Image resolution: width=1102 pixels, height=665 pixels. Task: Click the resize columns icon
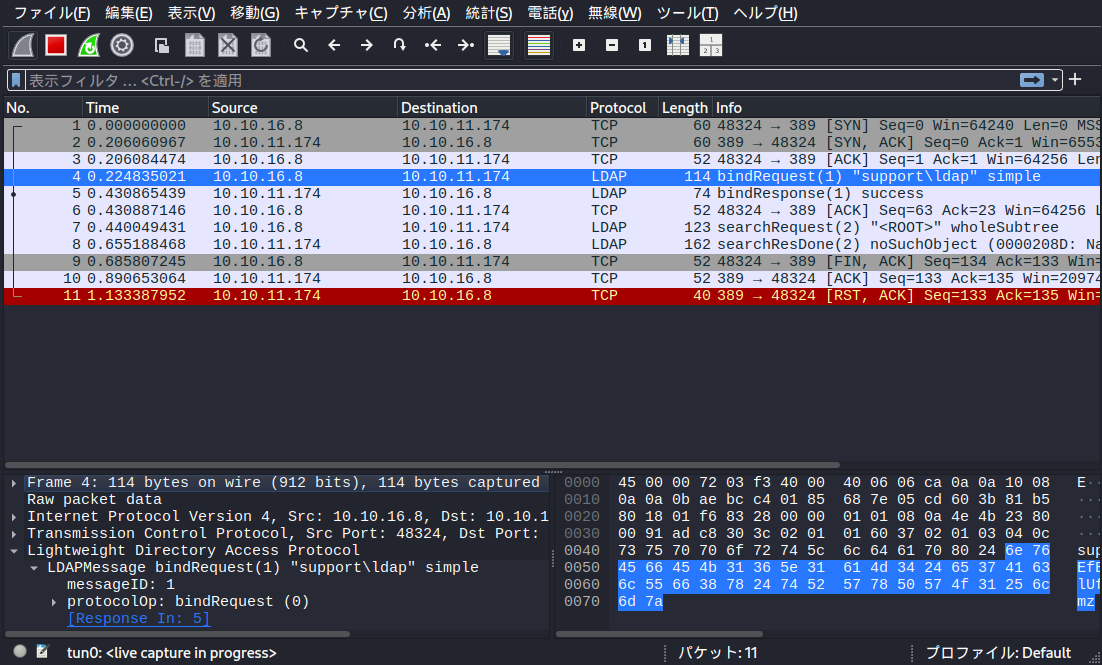[678, 45]
